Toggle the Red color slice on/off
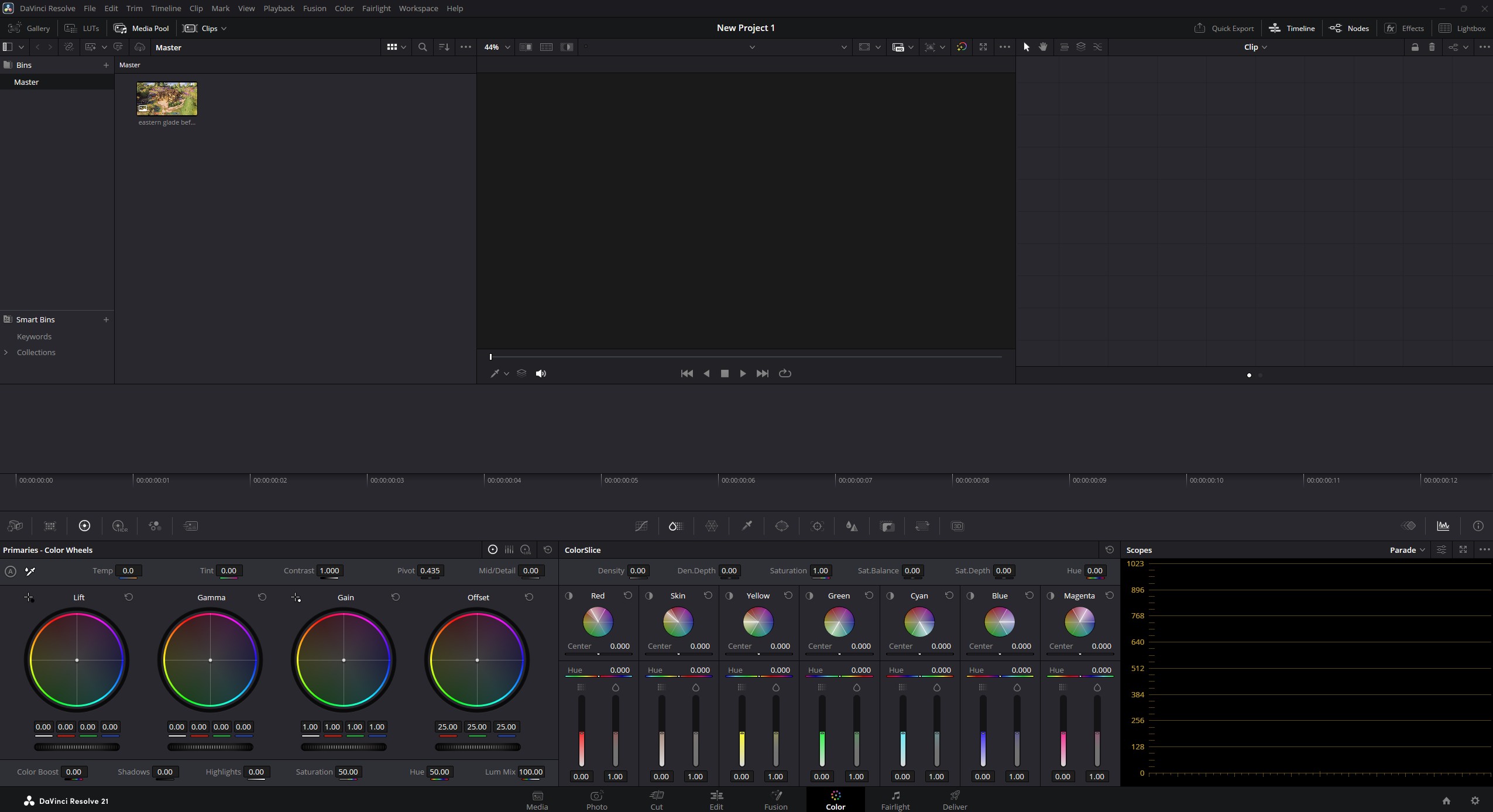Image resolution: width=1493 pixels, height=812 pixels. click(569, 596)
